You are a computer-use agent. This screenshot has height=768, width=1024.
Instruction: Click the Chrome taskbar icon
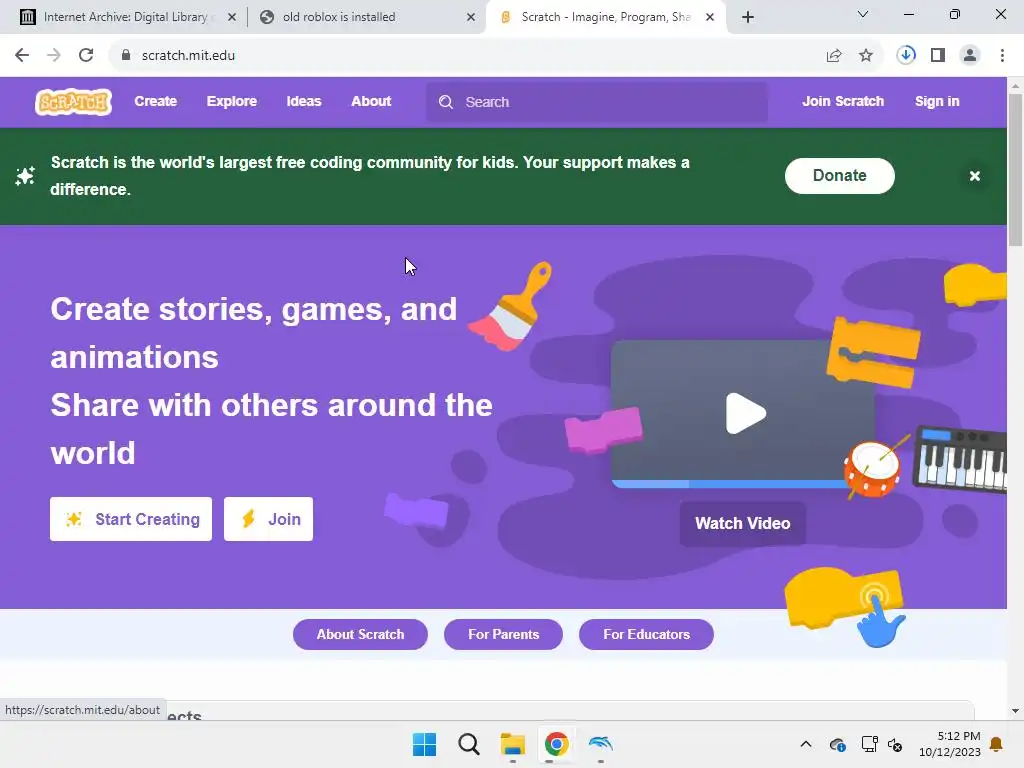[x=556, y=744]
